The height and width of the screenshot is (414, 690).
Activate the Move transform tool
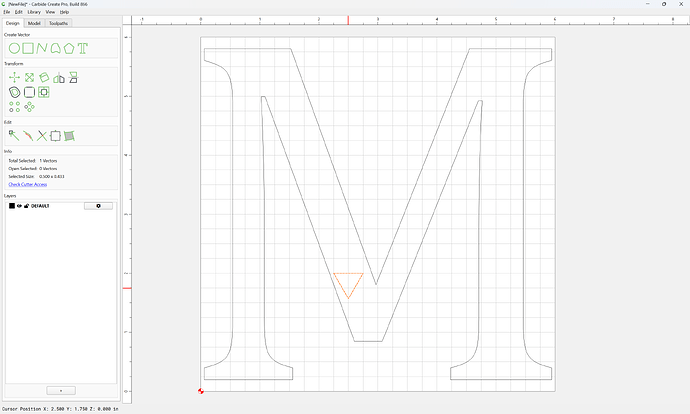pos(15,78)
